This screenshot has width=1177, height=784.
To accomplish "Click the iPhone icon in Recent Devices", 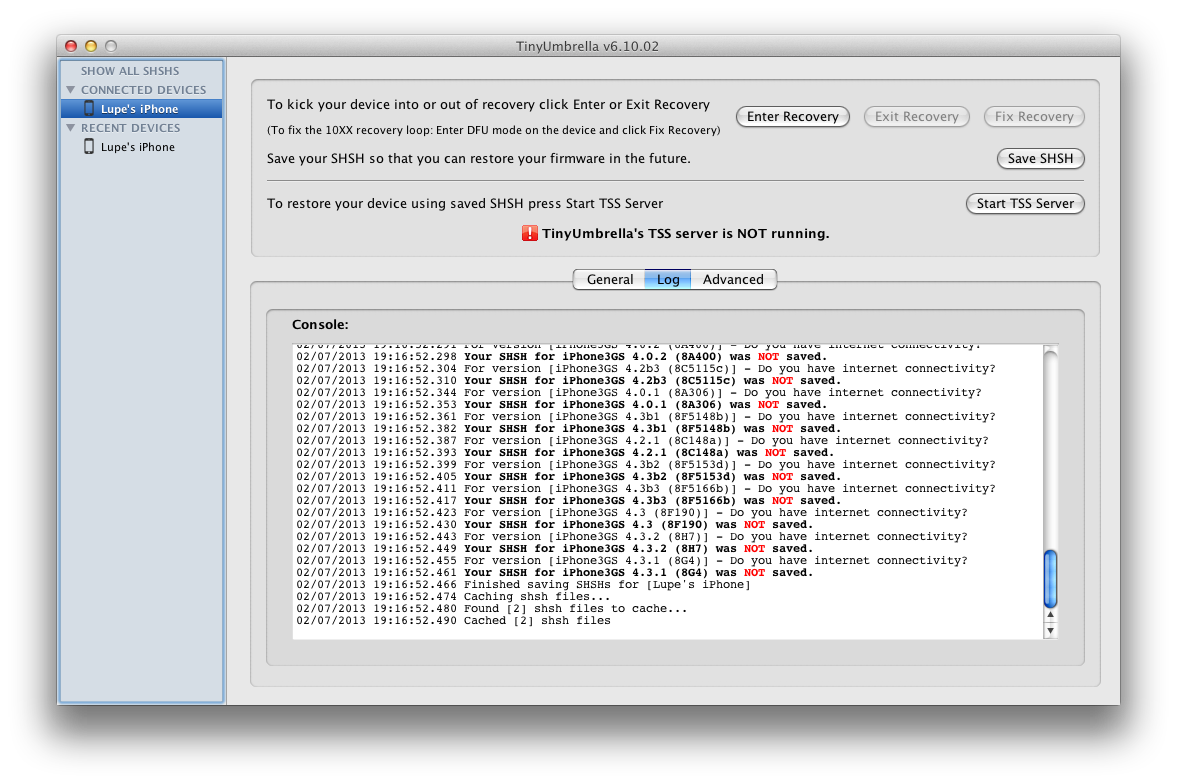I will click(x=89, y=146).
